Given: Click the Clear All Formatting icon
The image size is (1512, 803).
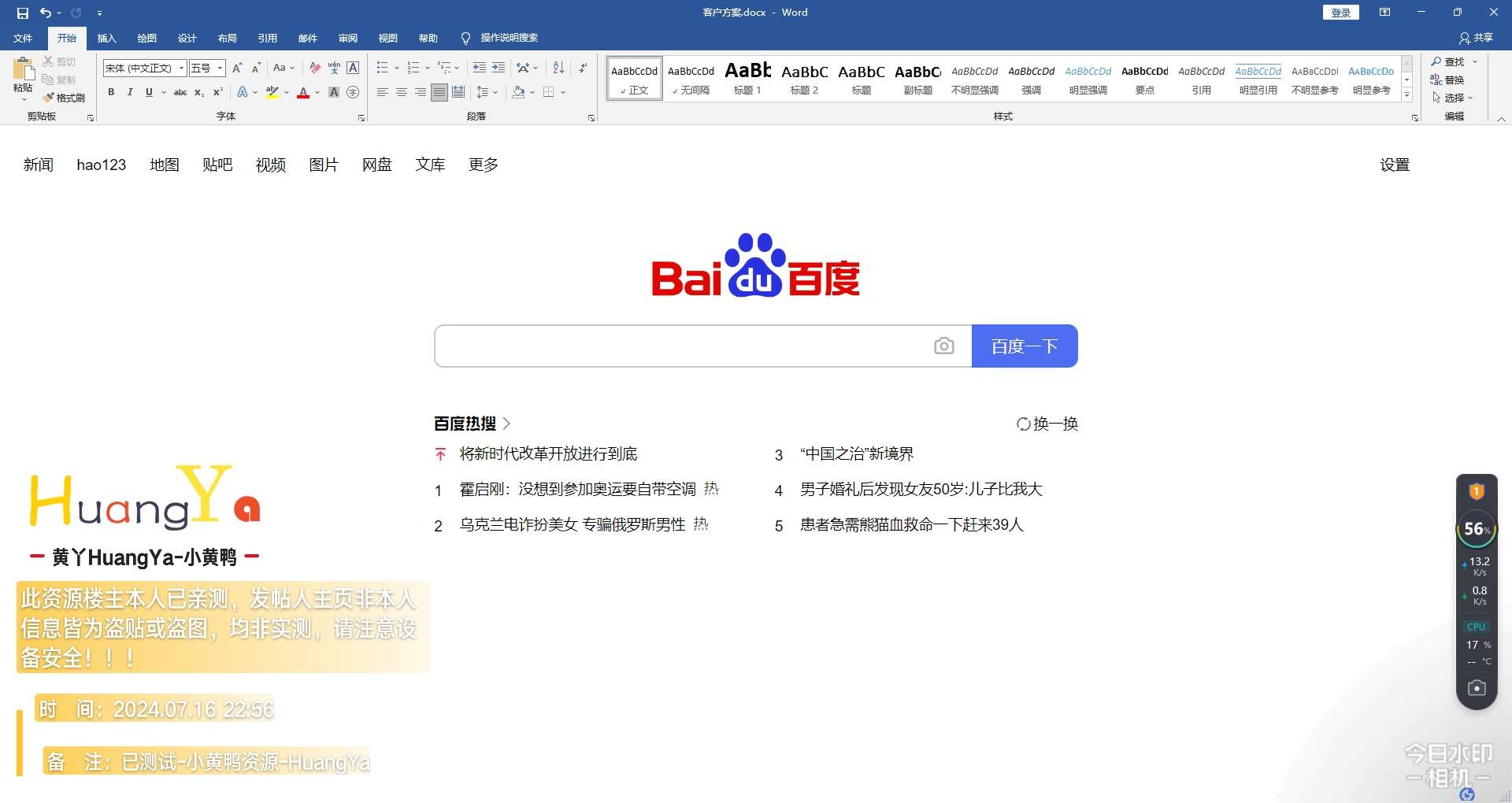Looking at the screenshot, I should point(315,68).
